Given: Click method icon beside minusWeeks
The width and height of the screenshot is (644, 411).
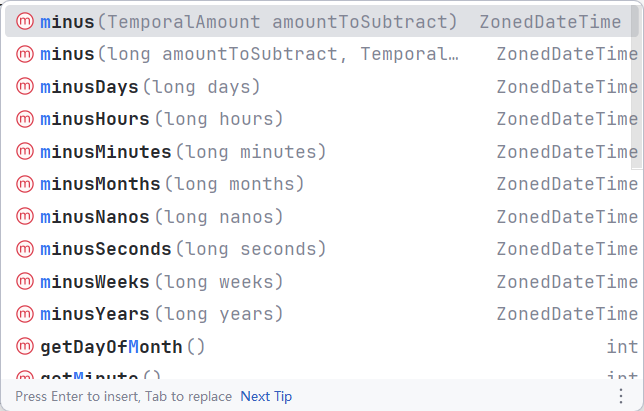Looking at the screenshot, I should point(26,282).
